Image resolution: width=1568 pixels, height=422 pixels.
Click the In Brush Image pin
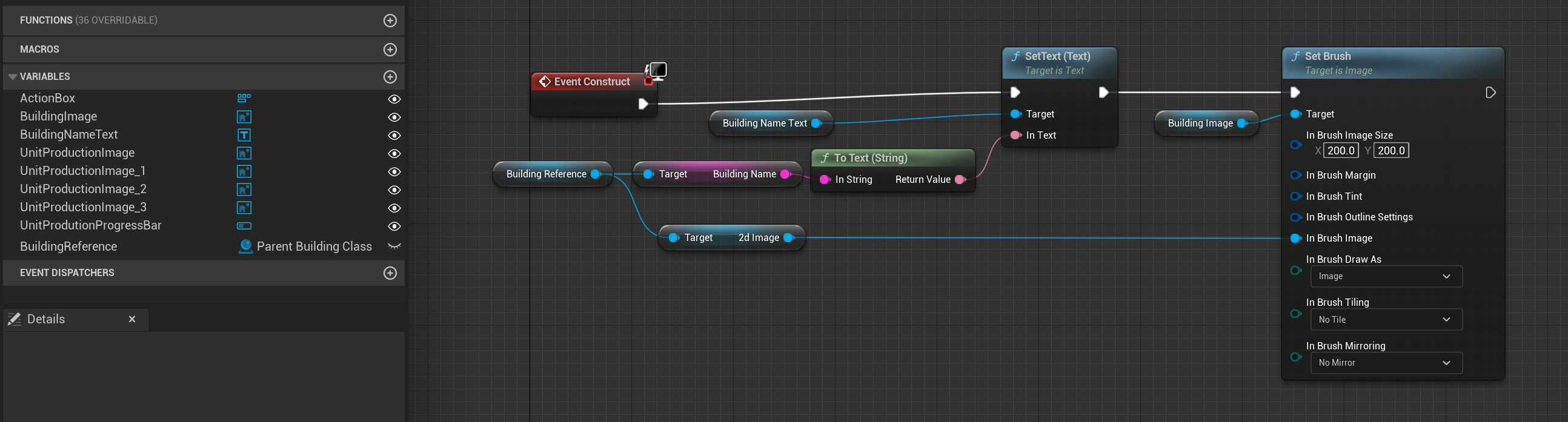1296,239
